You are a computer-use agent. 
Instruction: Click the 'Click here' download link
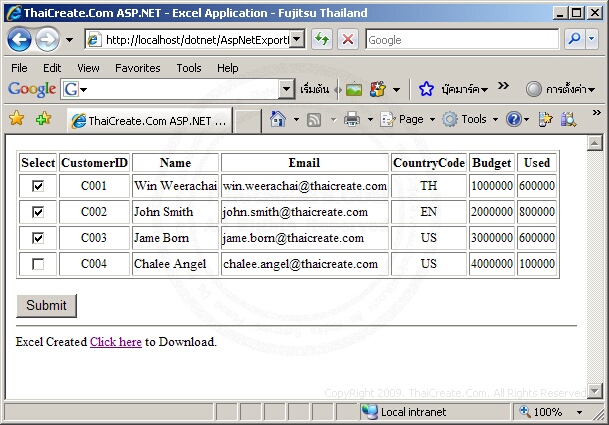coord(115,342)
